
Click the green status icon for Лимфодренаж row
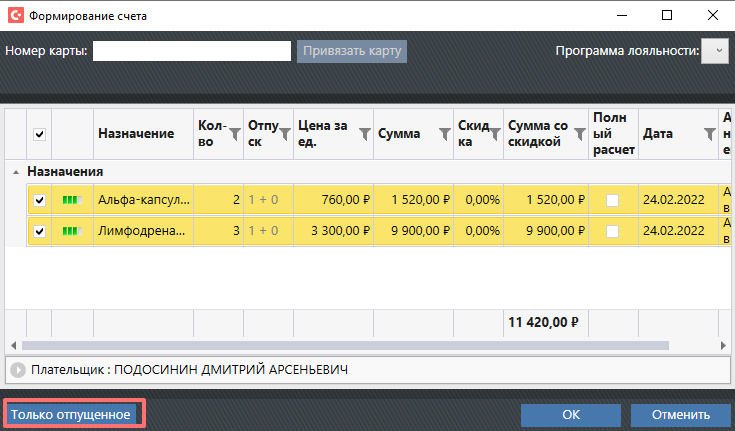tap(71, 232)
